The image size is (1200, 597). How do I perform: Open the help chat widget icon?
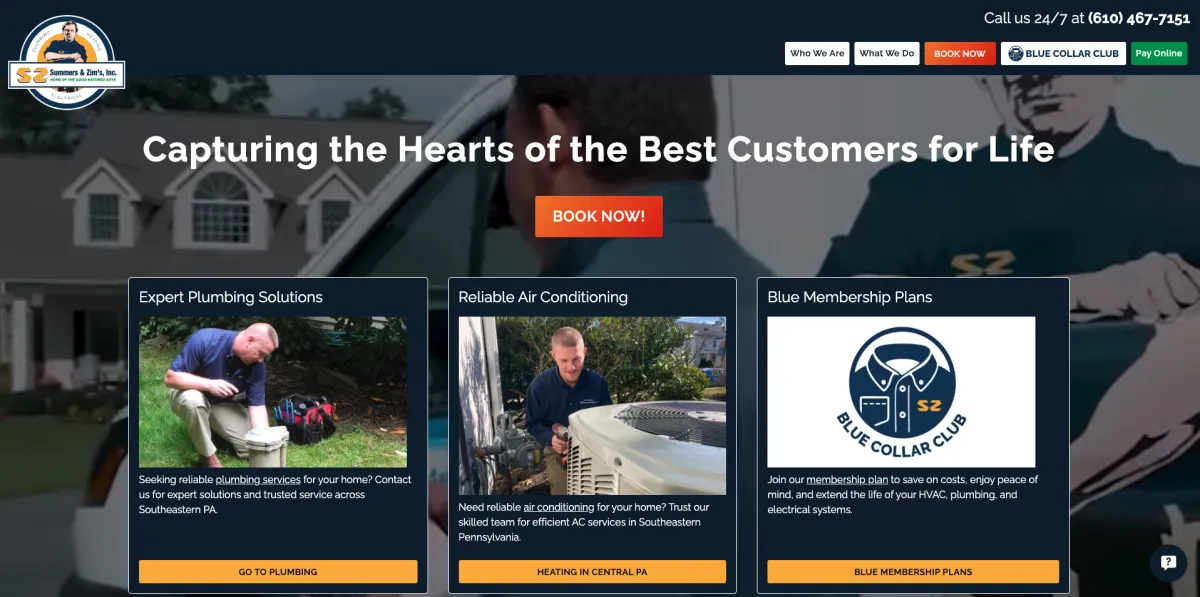[1168, 563]
